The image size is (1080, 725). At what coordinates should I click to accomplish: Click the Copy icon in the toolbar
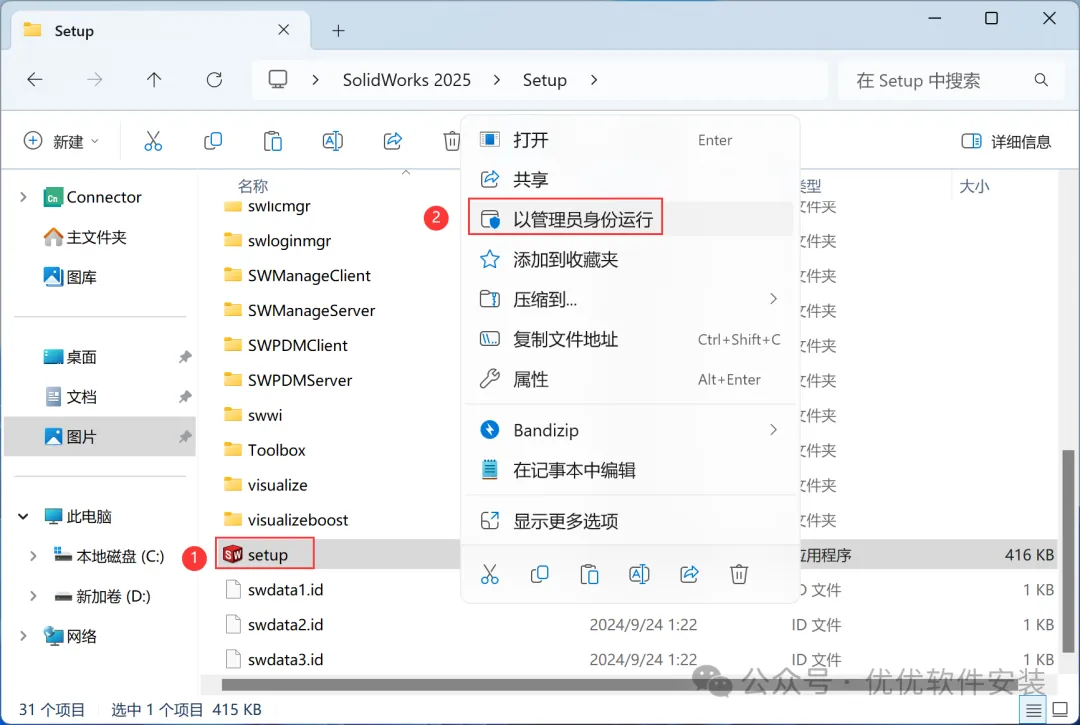(x=213, y=141)
